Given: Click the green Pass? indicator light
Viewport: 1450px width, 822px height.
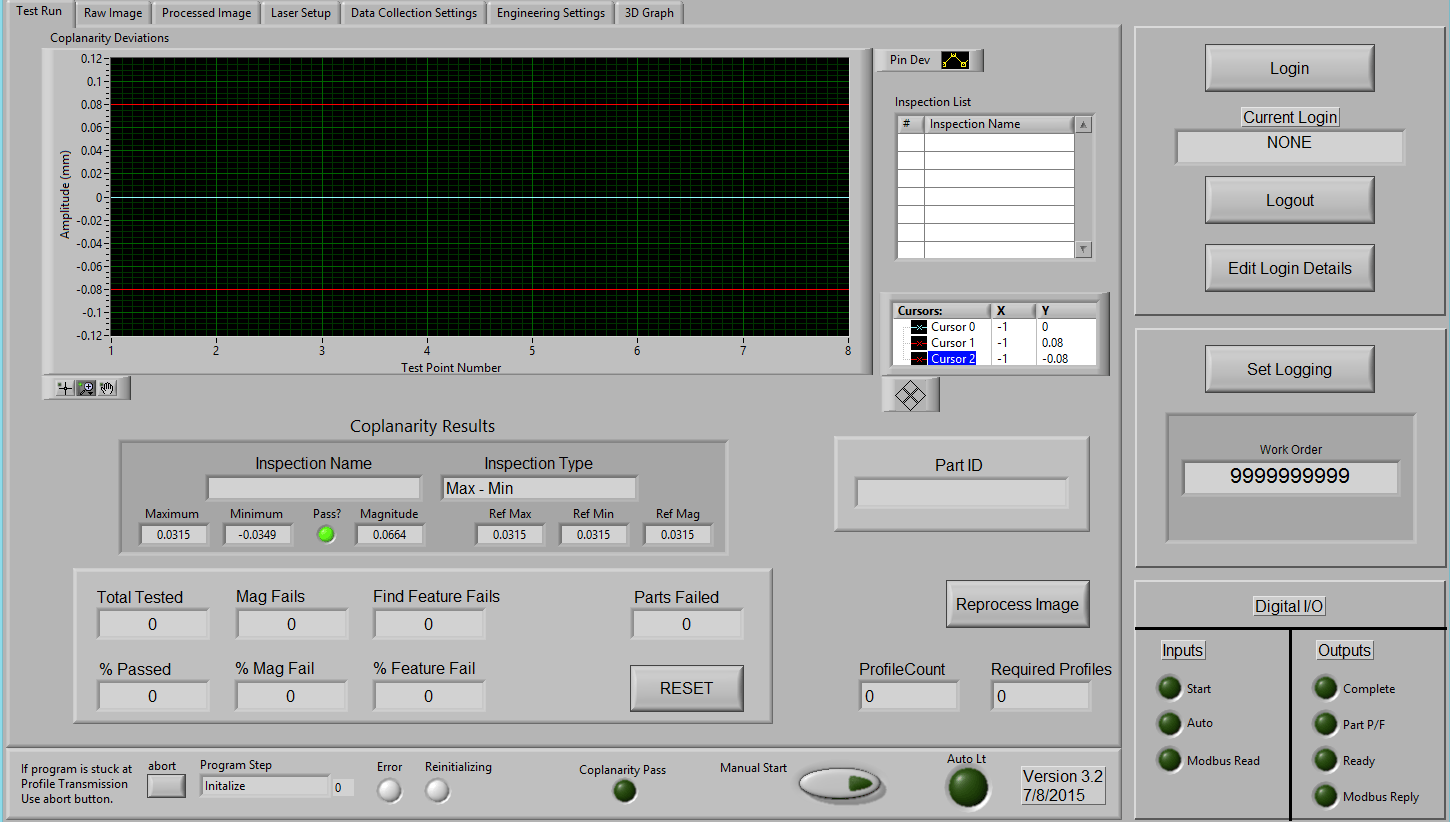Looking at the screenshot, I should 326,535.
